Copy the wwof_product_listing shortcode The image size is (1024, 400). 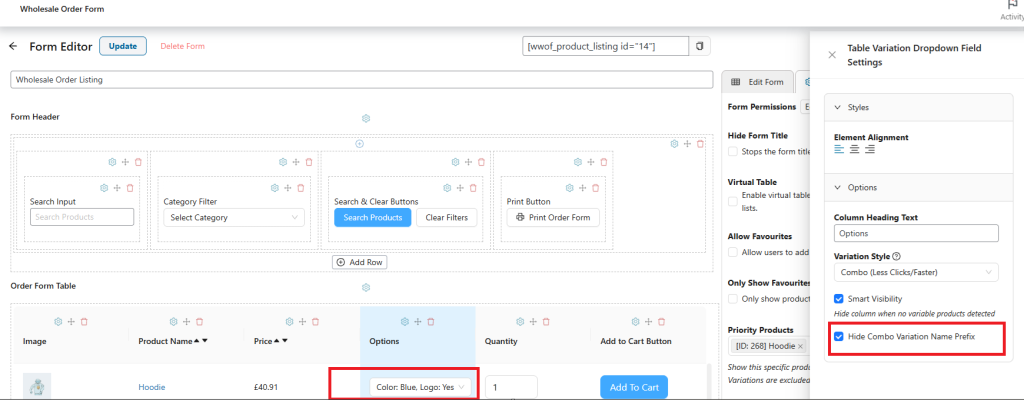point(699,46)
